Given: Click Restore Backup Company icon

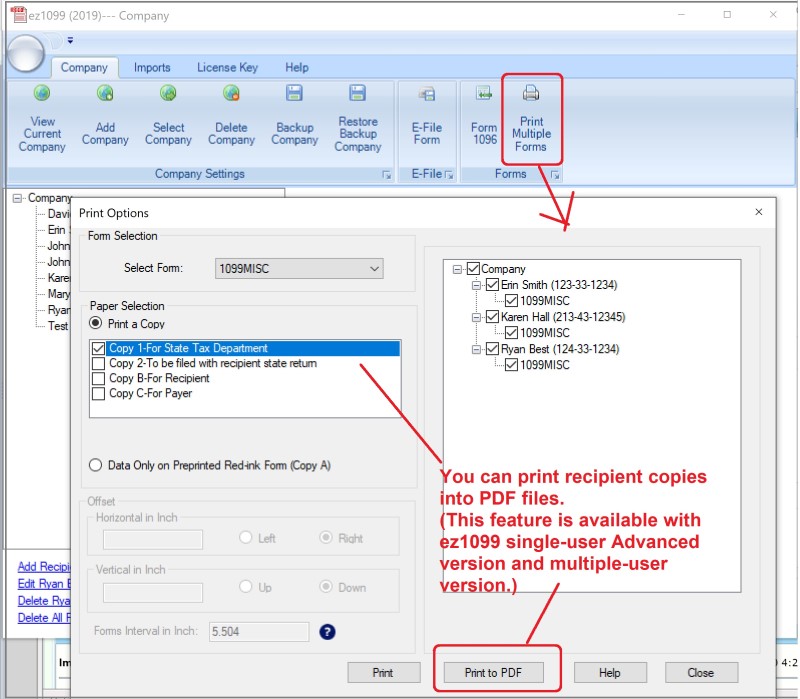Looking at the screenshot, I should 357,95.
